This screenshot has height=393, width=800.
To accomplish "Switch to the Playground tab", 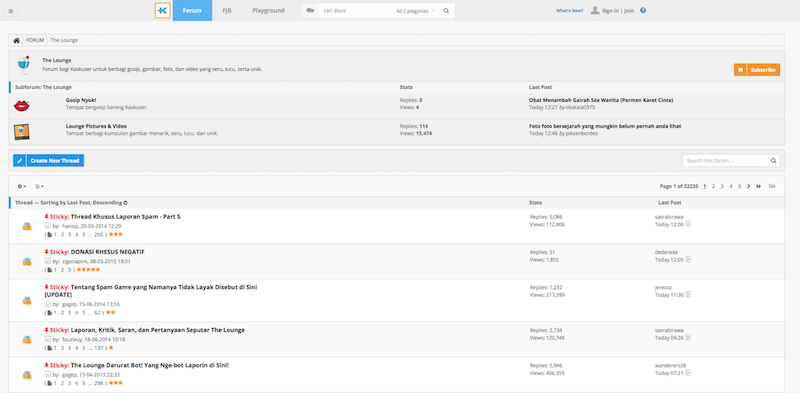I will (x=268, y=10).
